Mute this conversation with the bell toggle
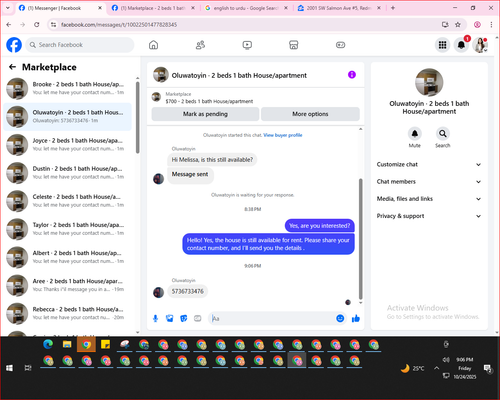The image size is (500, 400). 415,134
